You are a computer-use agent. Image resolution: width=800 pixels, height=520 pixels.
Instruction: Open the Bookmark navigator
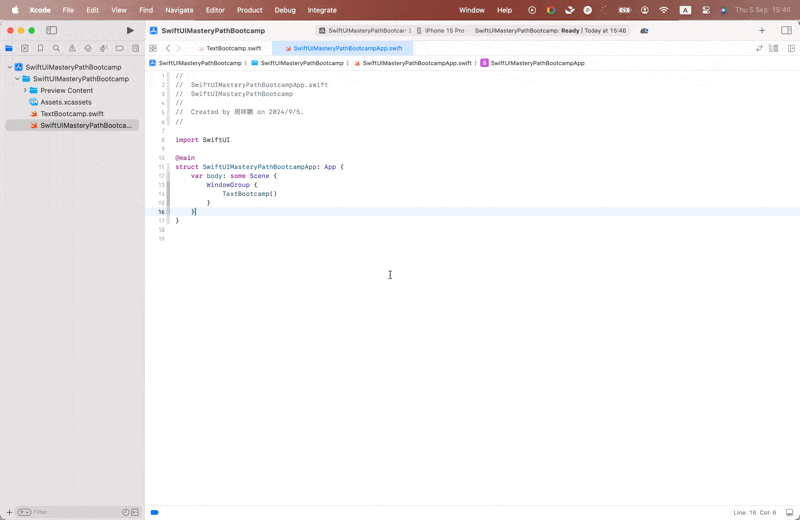tap(40, 48)
